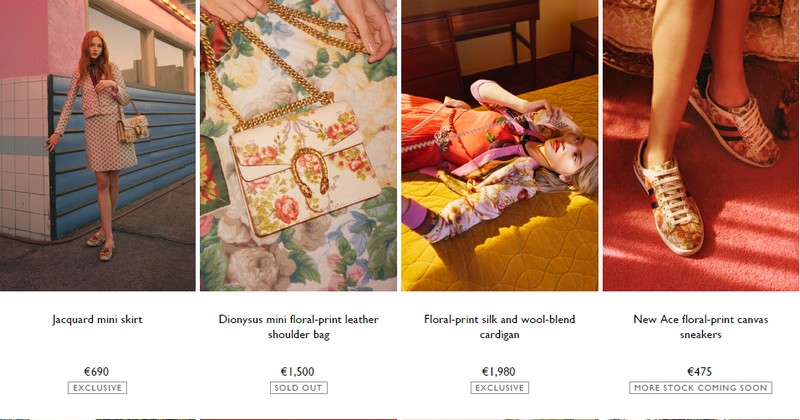The height and width of the screenshot is (420, 800).
Task: Click the front floral sneaker with striped band
Action: 668,199
